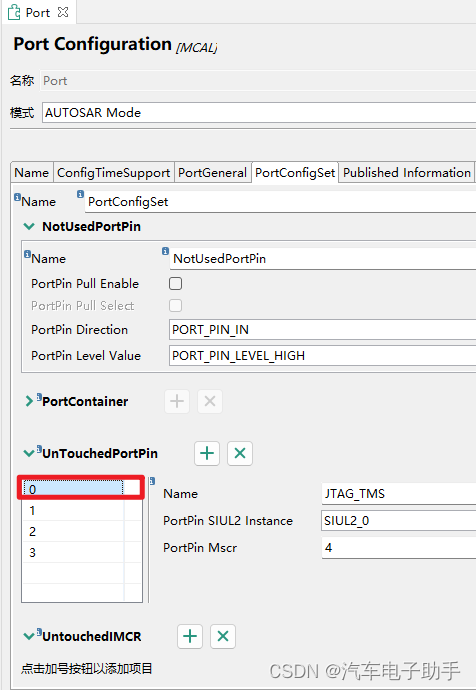Image resolution: width=476 pixels, height=690 pixels.
Task: Collapse the NotUsedPortPin section
Action: (29, 227)
